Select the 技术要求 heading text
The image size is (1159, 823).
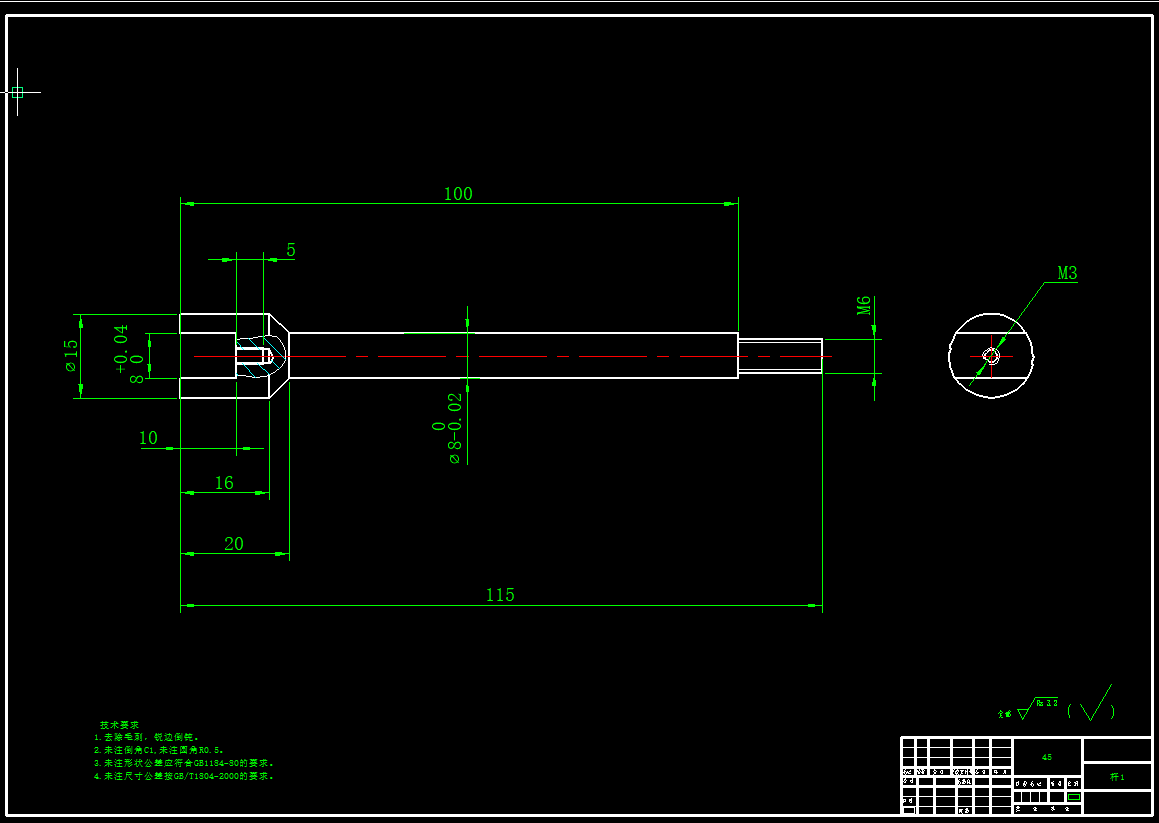tap(119, 725)
